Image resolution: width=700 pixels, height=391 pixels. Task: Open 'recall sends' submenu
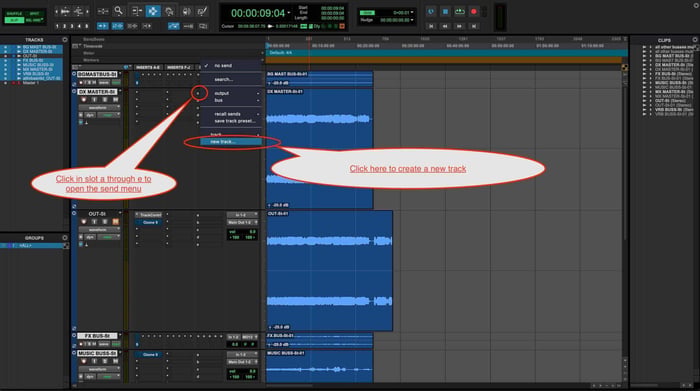tap(231, 114)
